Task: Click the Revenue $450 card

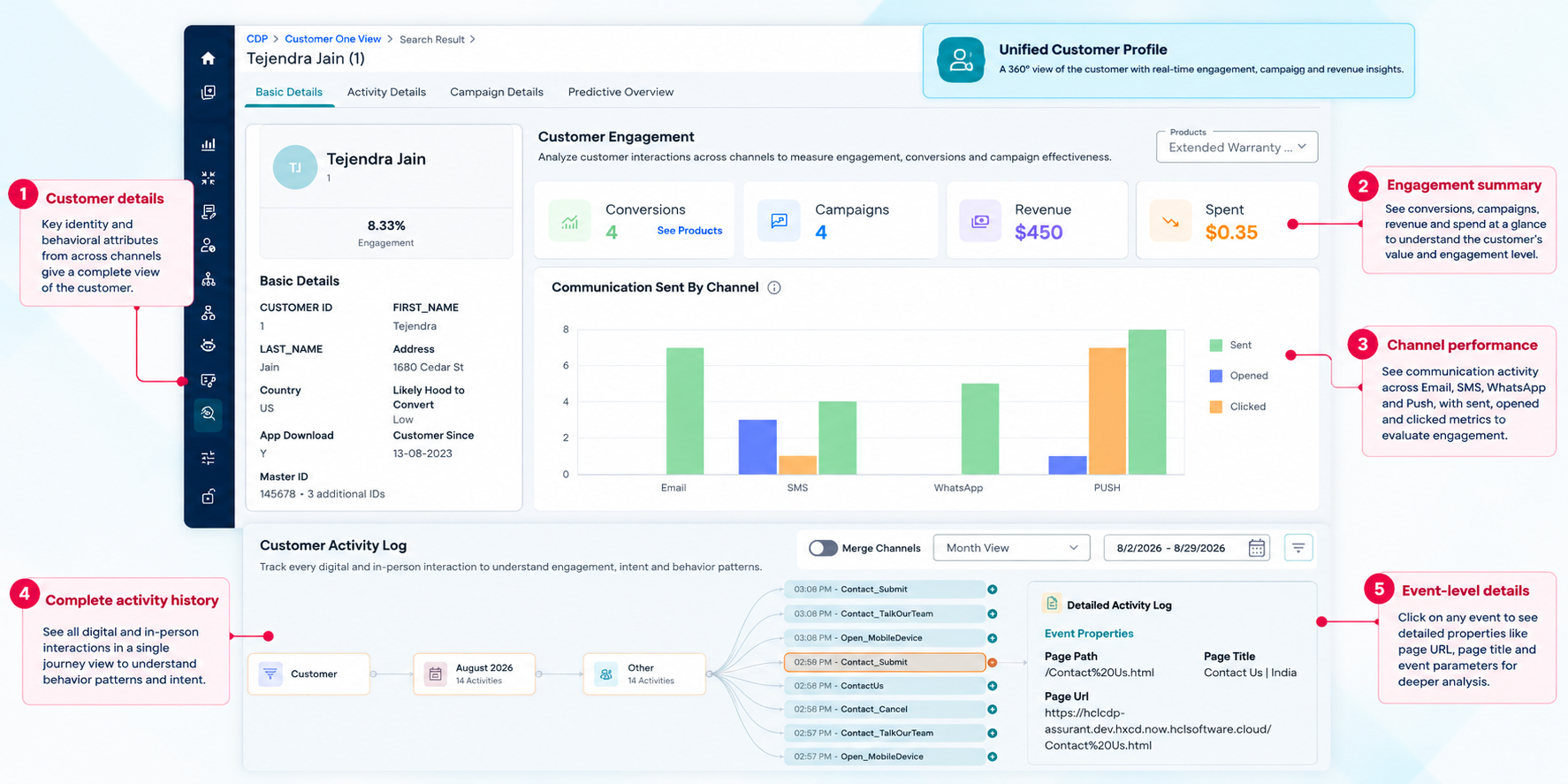Action: pos(1037,220)
